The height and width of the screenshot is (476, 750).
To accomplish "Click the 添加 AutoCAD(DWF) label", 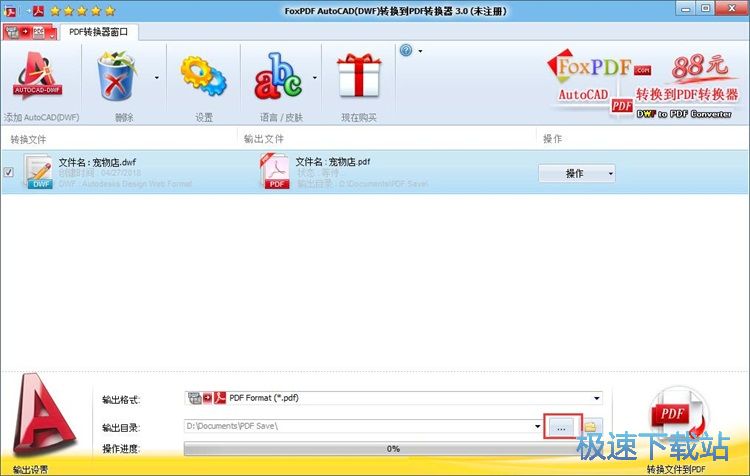I will click(x=41, y=117).
